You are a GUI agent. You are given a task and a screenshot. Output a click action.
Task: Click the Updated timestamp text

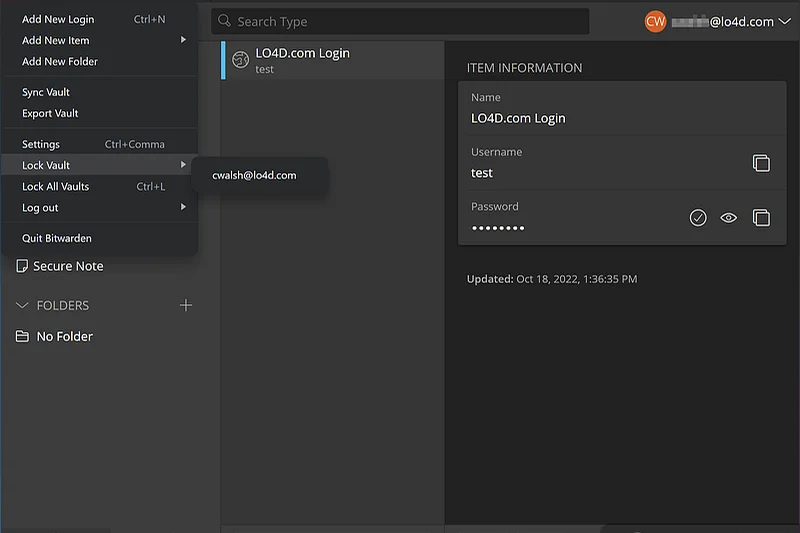point(552,279)
